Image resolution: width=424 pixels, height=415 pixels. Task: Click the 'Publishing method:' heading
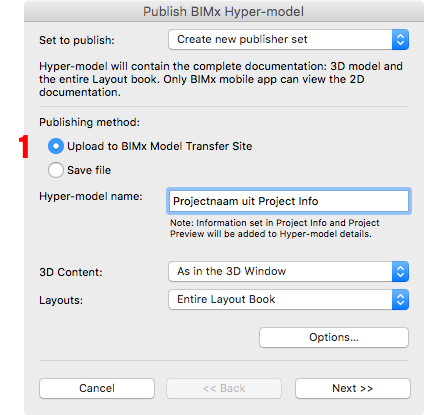(x=89, y=122)
